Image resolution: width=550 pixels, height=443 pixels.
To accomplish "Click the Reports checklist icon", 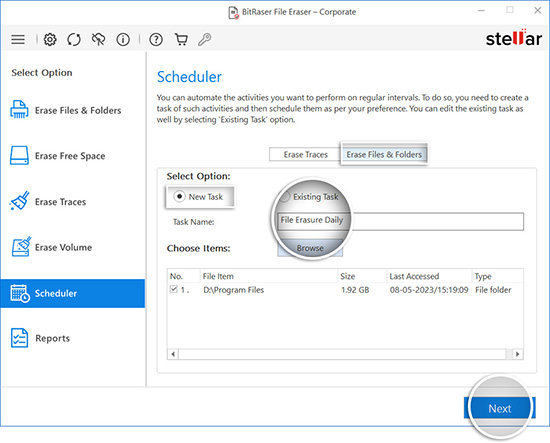I will point(19,338).
